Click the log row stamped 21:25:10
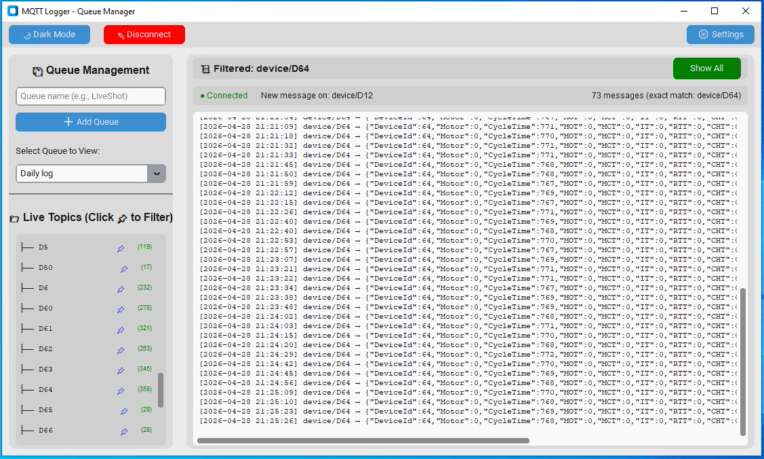764x459 pixels. [x=468, y=402]
